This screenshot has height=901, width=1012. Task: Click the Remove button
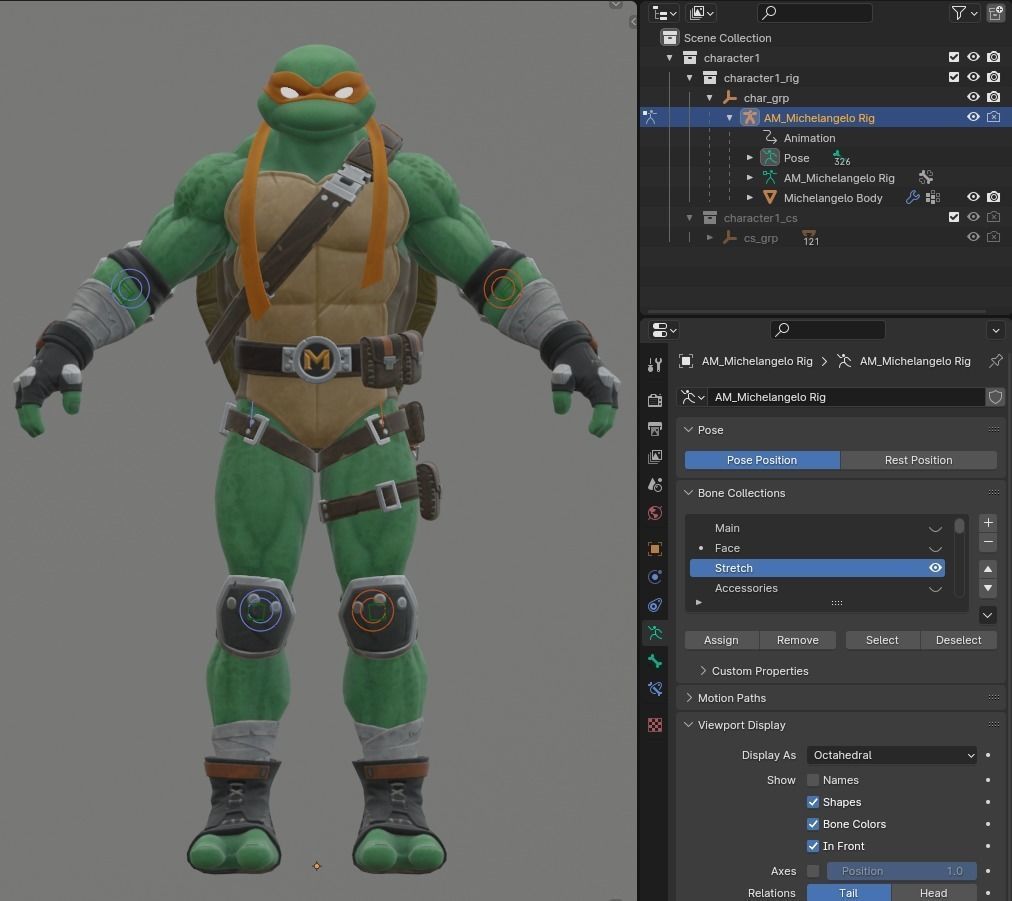click(798, 640)
